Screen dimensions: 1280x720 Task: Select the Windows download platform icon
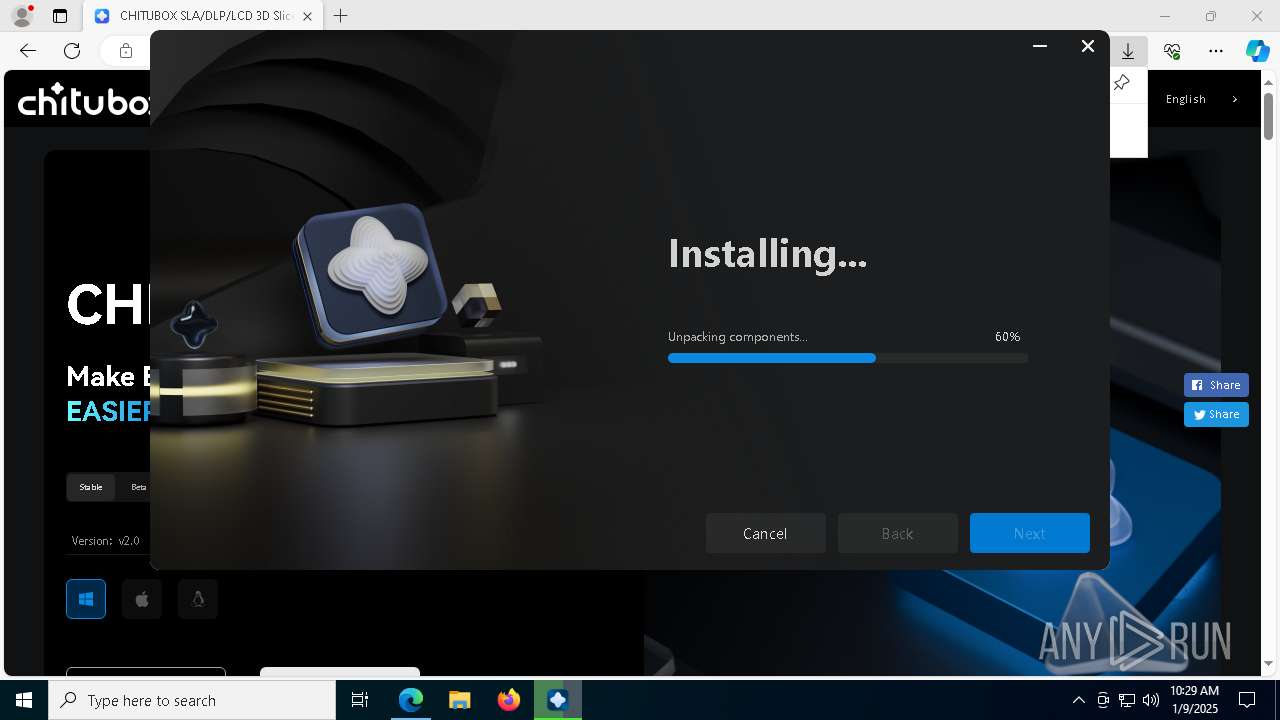click(86, 599)
